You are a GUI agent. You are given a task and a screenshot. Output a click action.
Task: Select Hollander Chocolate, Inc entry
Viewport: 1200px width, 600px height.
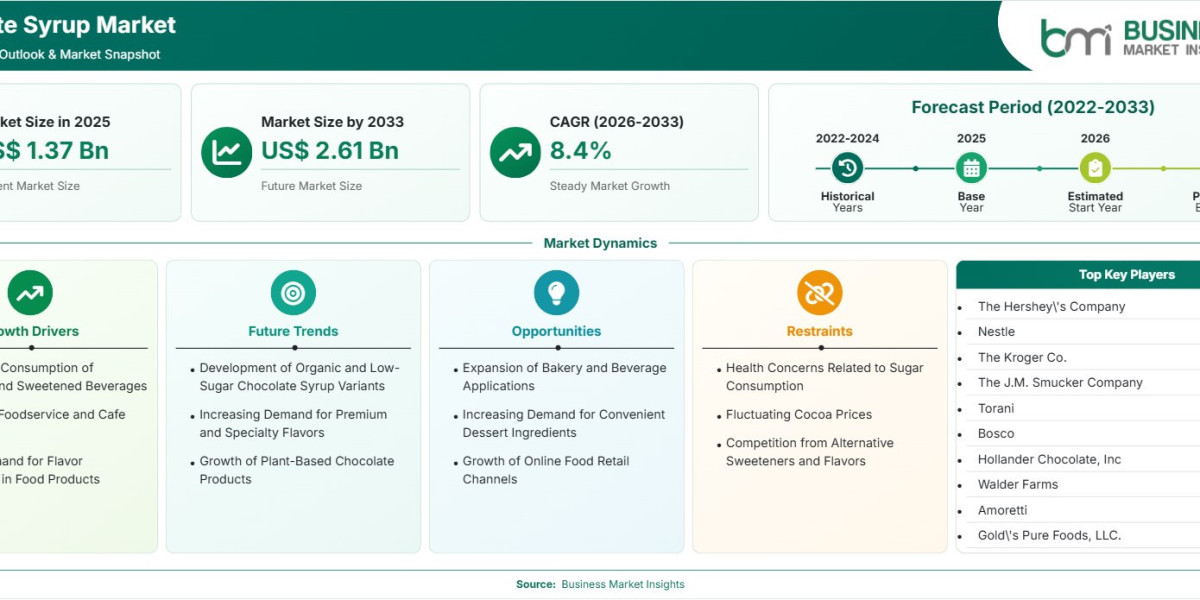tap(1049, 460)
